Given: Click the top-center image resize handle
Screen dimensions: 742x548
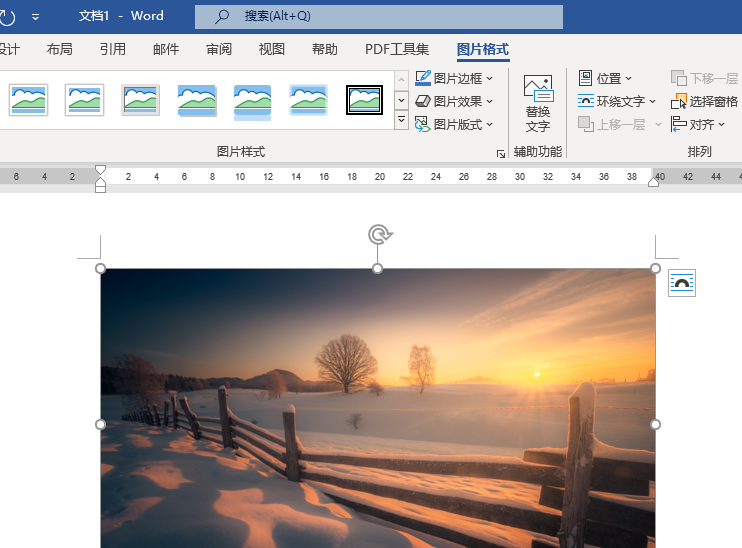Looking at the screenshot, I should pyautogui.click(x=377, y=268).
